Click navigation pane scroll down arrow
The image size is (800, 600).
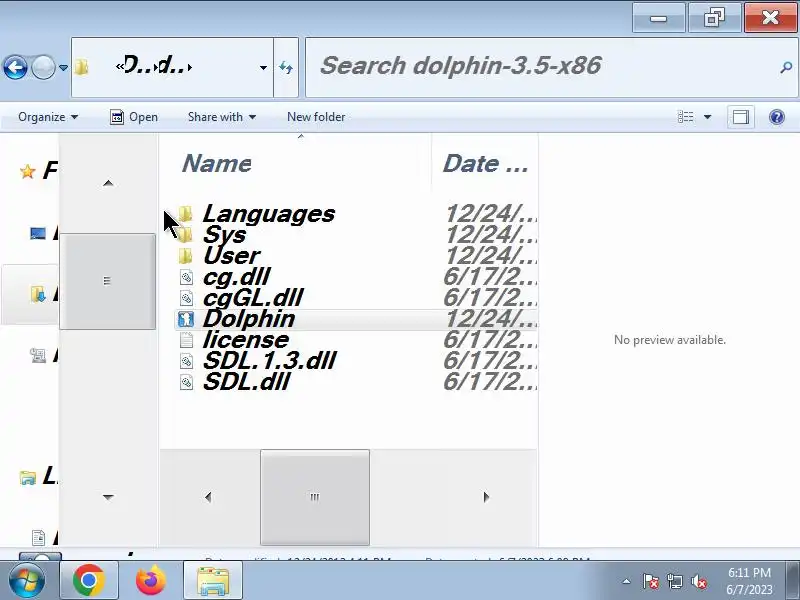pos(108,497)
